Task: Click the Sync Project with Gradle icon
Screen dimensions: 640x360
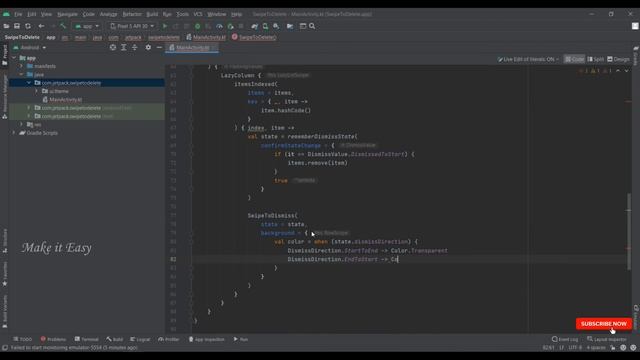Action: click(255, 26)
